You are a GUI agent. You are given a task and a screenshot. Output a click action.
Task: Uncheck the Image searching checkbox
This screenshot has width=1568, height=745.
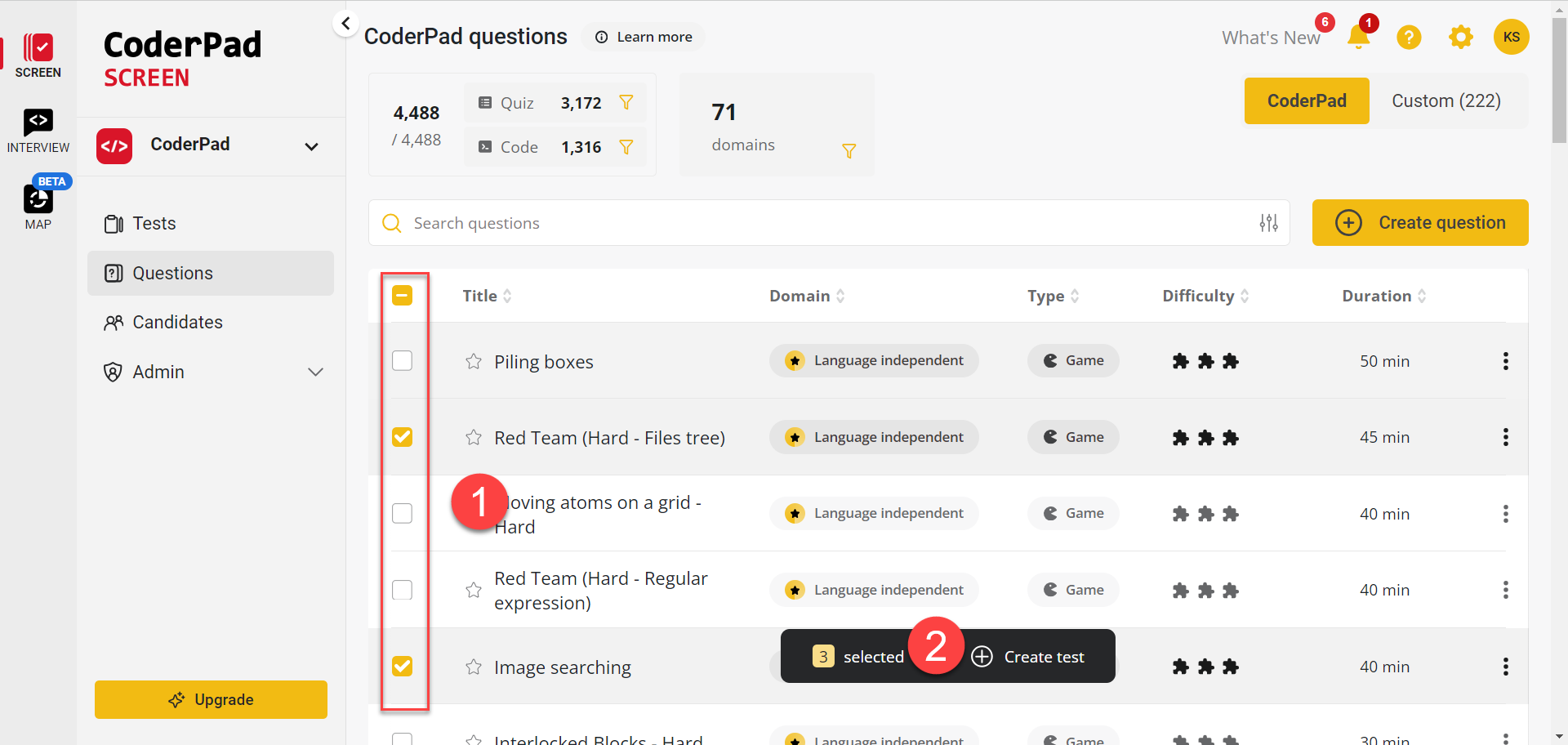(402, 667)
